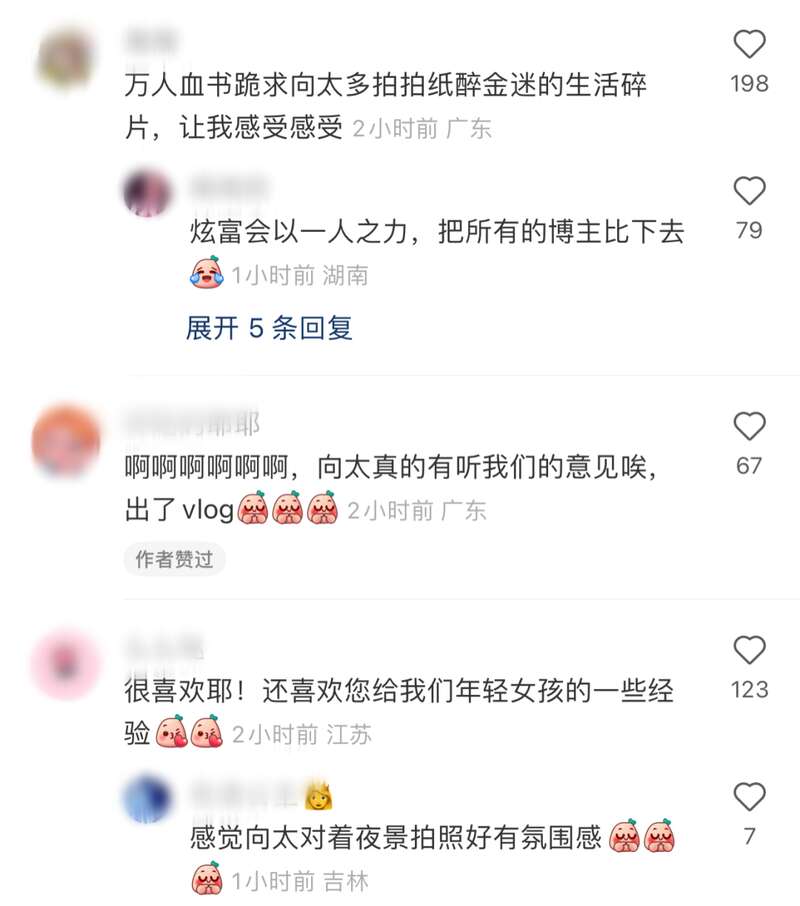Tap the comment 很喜欢耶！还喜欢您给我们

point(399,712)
